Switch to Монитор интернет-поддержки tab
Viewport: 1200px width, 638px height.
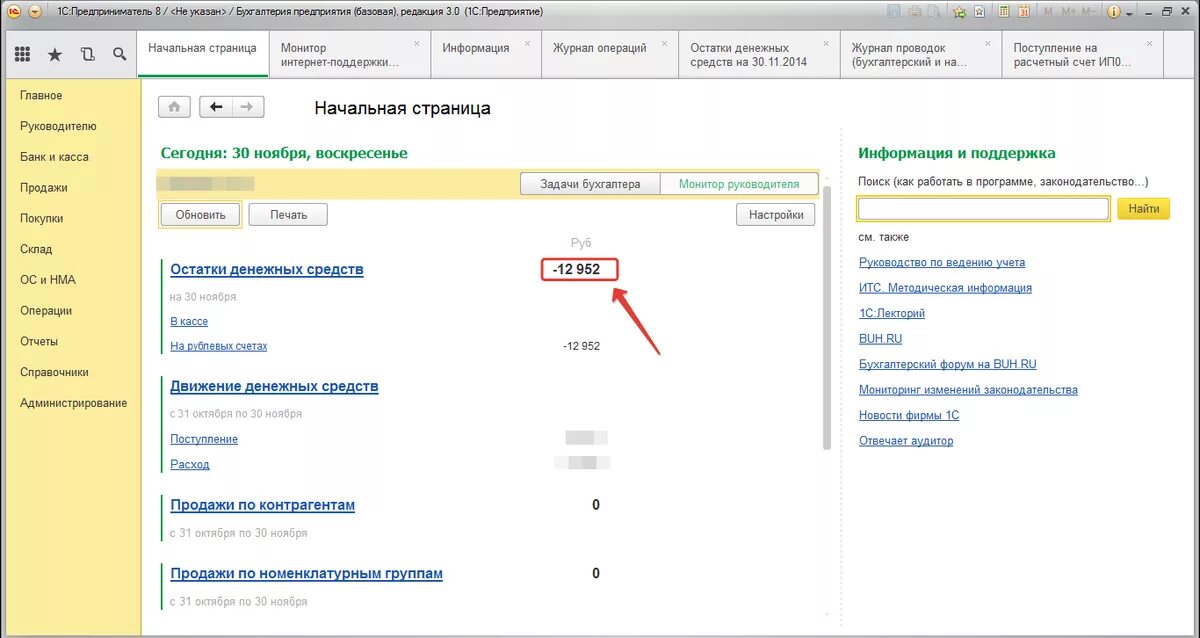350,54
